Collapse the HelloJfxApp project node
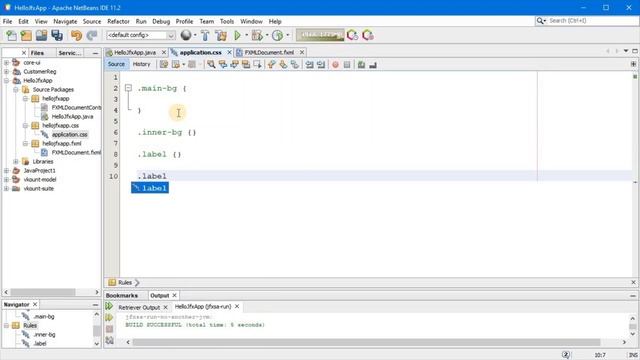640x360 pixels. click(x=7, y=80)
